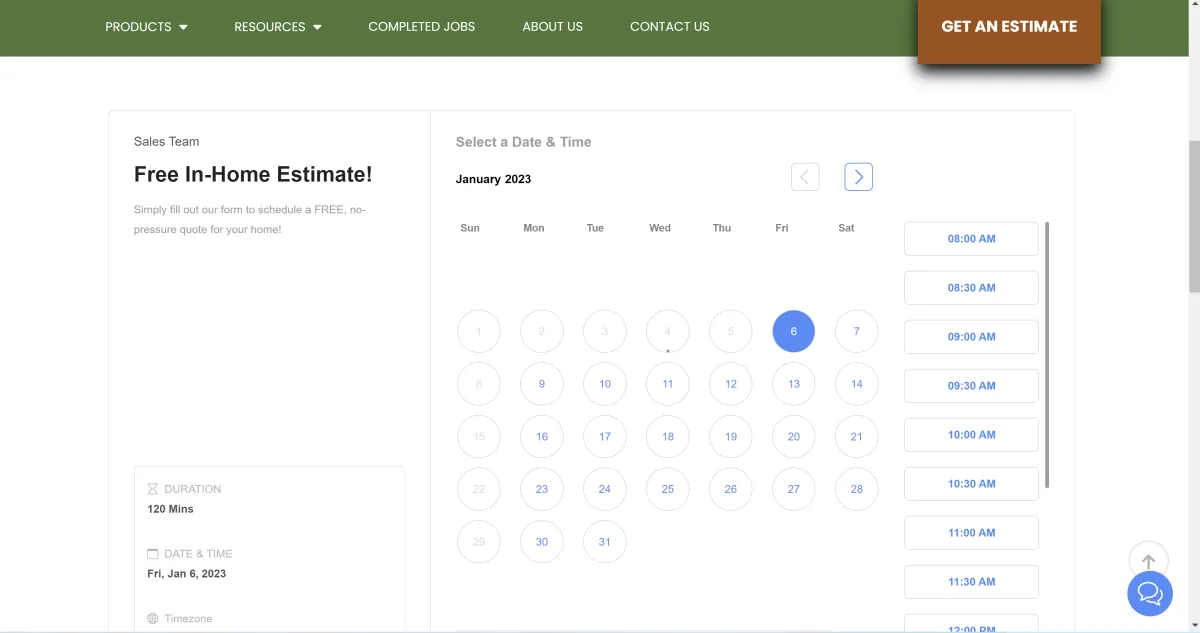Screen dimensions: 1200x633
Task: Pick January 25 as the date
Action: pyautogui.click(x=668, y=490)
